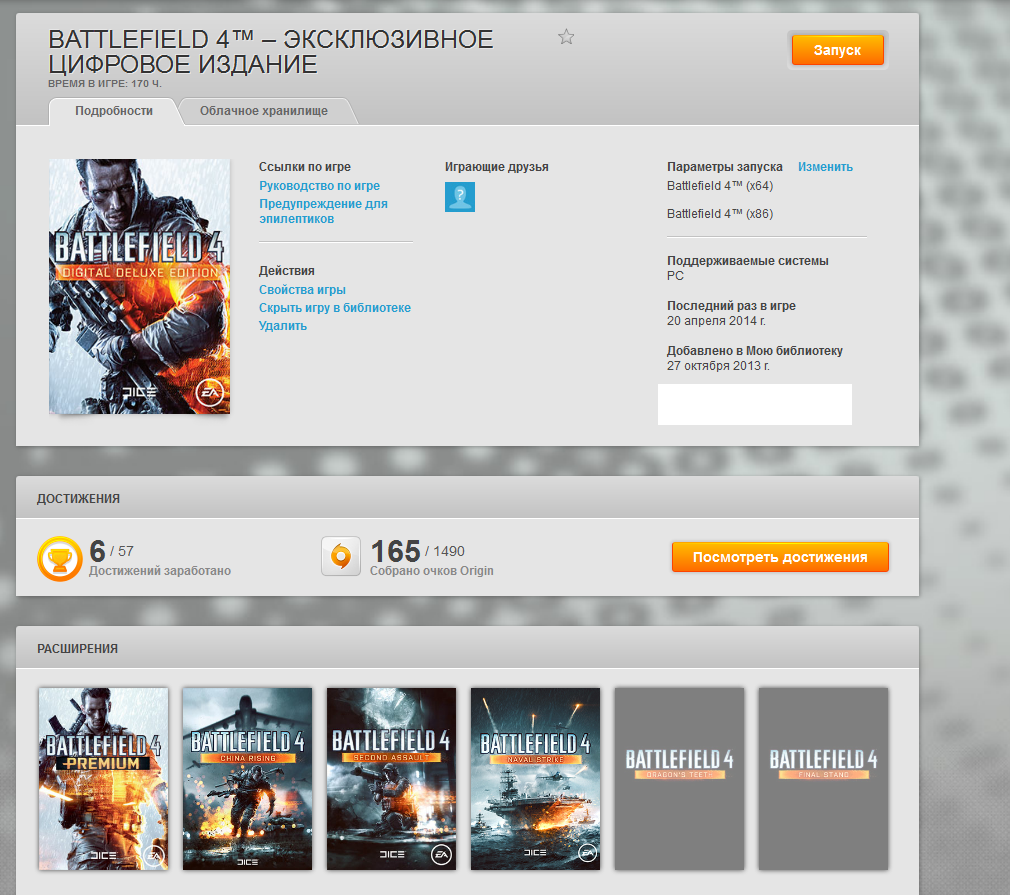Click the Запуск launch button
This screenshot has height=895, width=1010.
click(x=837, y=50)
